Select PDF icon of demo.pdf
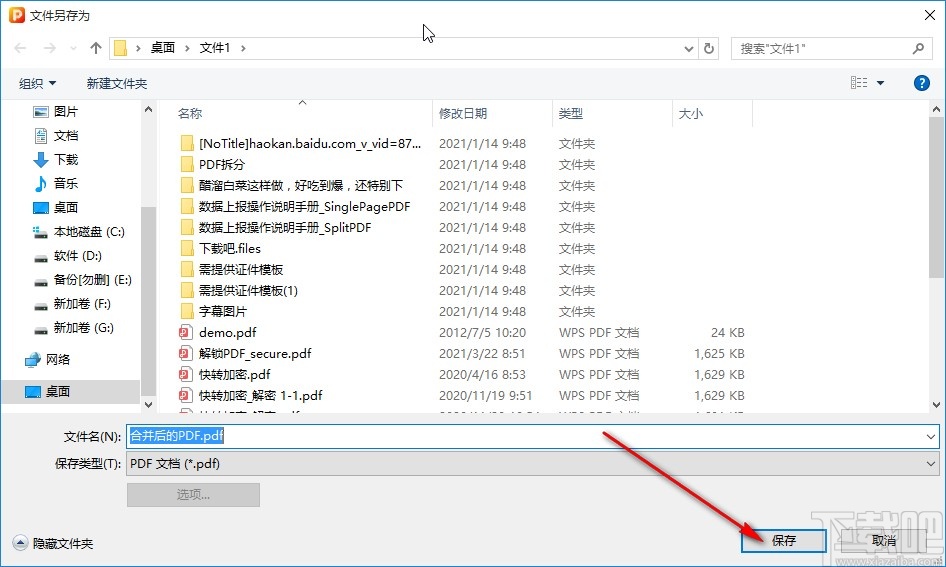Viewport: 946px width, 567px height. pos(185,332)
